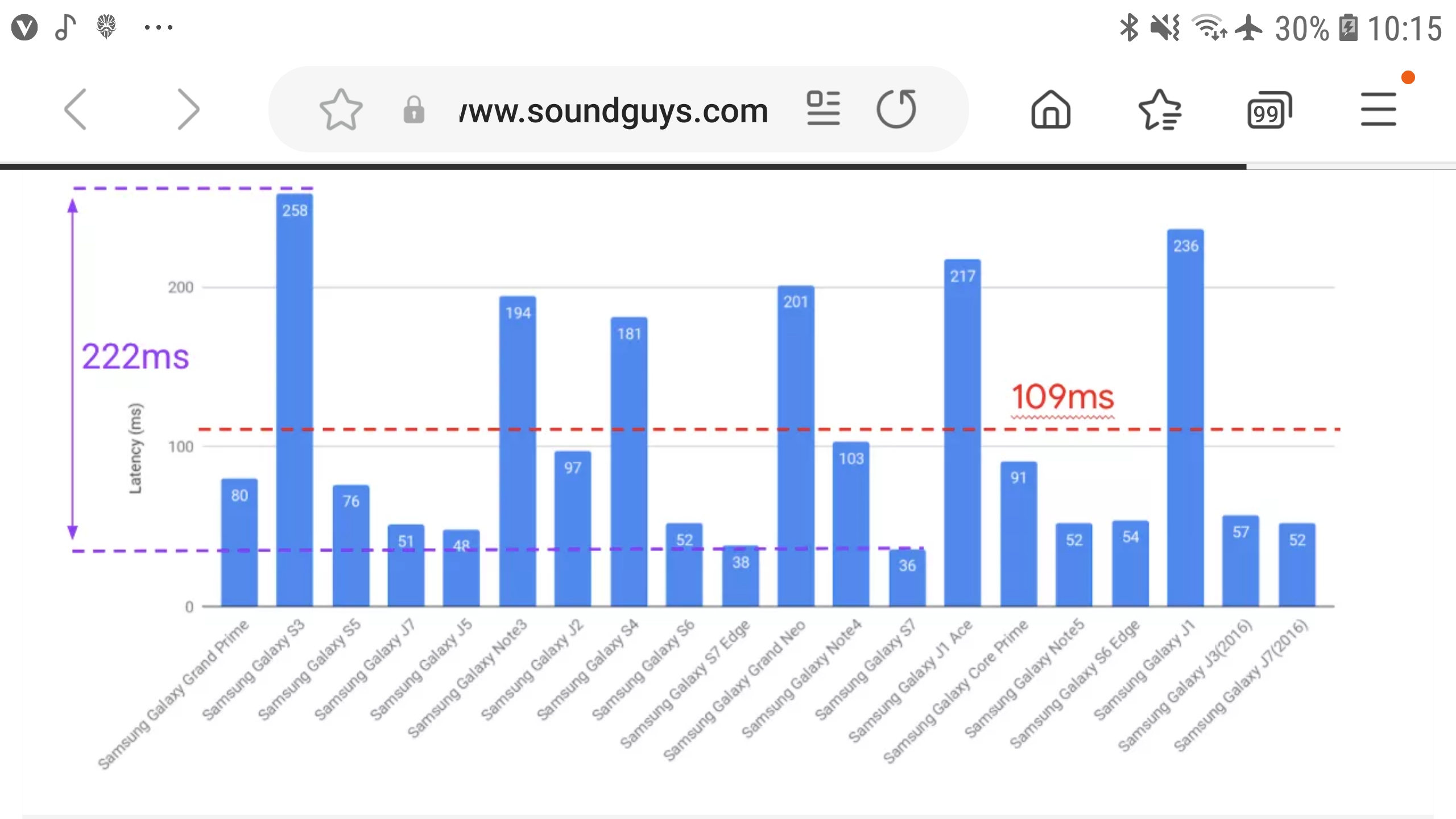Tap the 103 bar for Galaxy Note4
This screenshot has width=1456, height=819.
coord(851,524)
